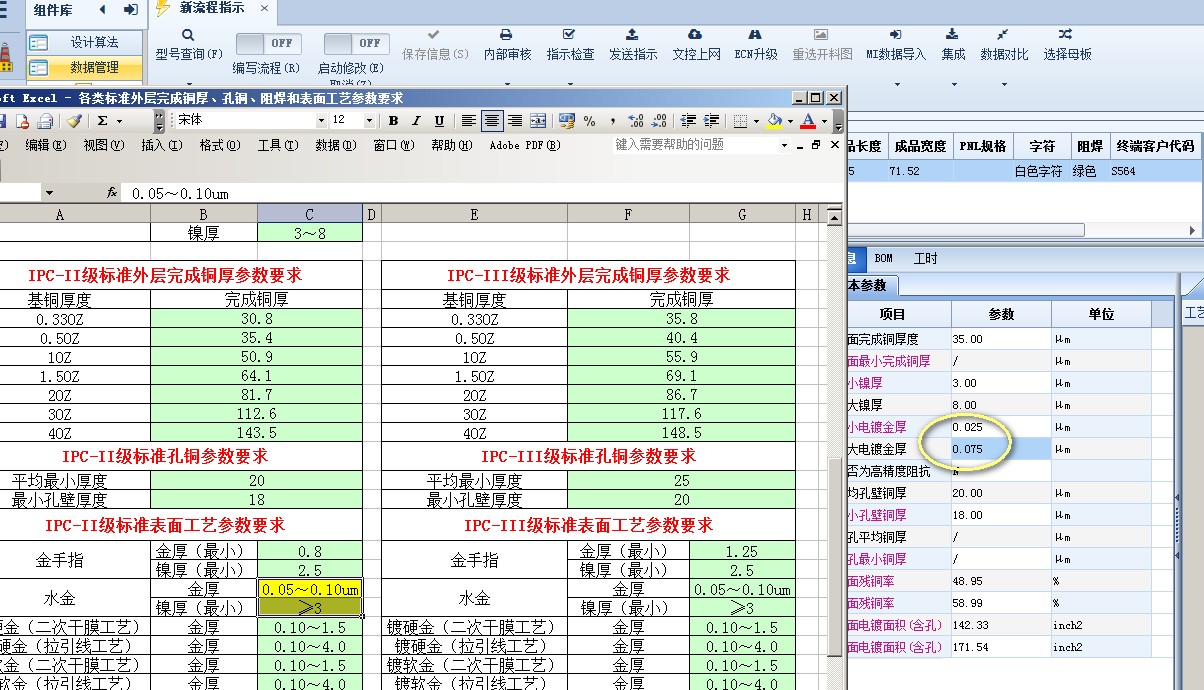Click Excel increase indent icon

712,121
